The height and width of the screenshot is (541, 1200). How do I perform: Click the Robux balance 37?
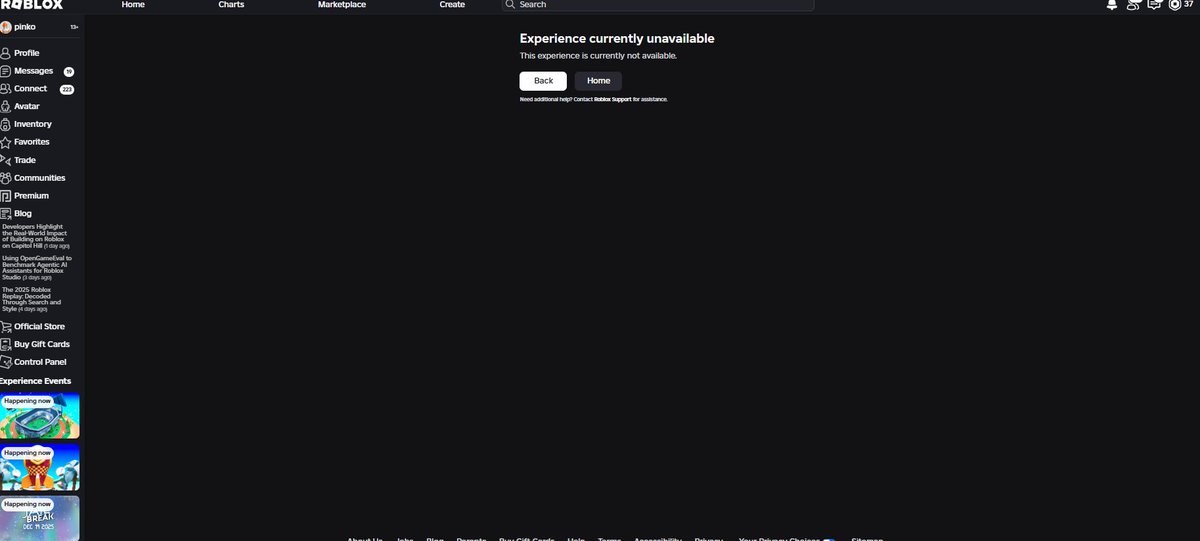pyautogui.click(x=1188, y=4)
